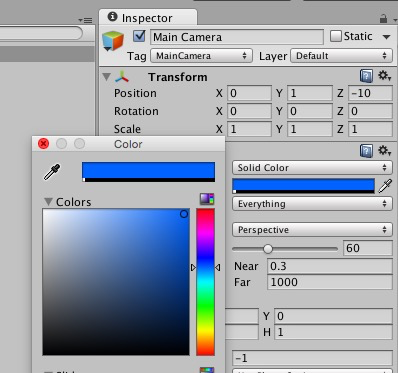Click the Color picker eyedropper tool
This screenshot has height=373, width=398.
click(52, 172)
